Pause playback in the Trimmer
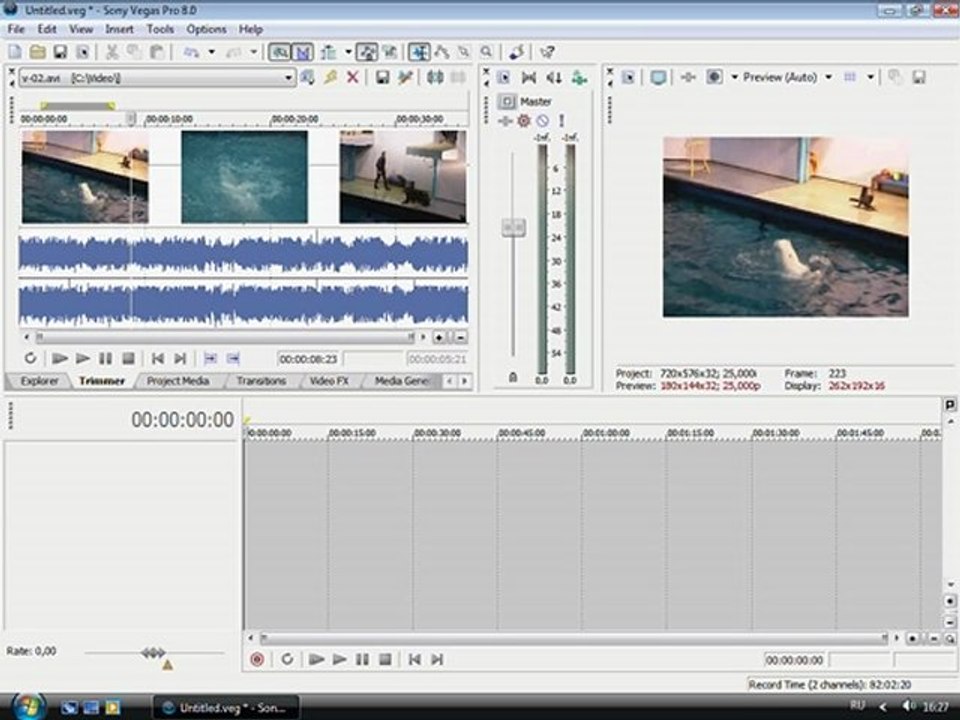The height and width of the screenshot is (720, 960). (x=105, y=358)
